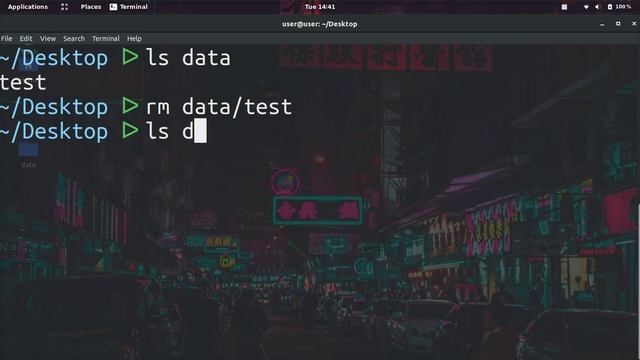640x360 pixels.
Task: Maximize the terminal window
Action: [618, 24]
